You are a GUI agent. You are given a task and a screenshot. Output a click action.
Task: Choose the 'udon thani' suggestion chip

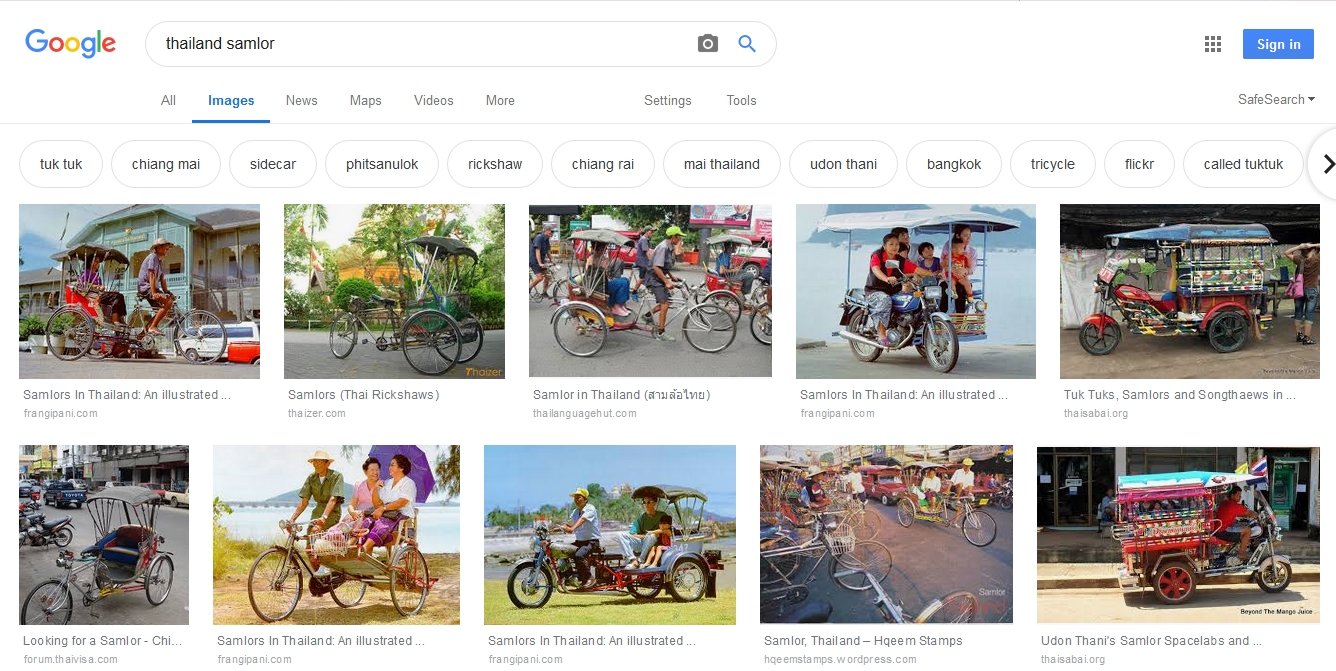point(843,164)
